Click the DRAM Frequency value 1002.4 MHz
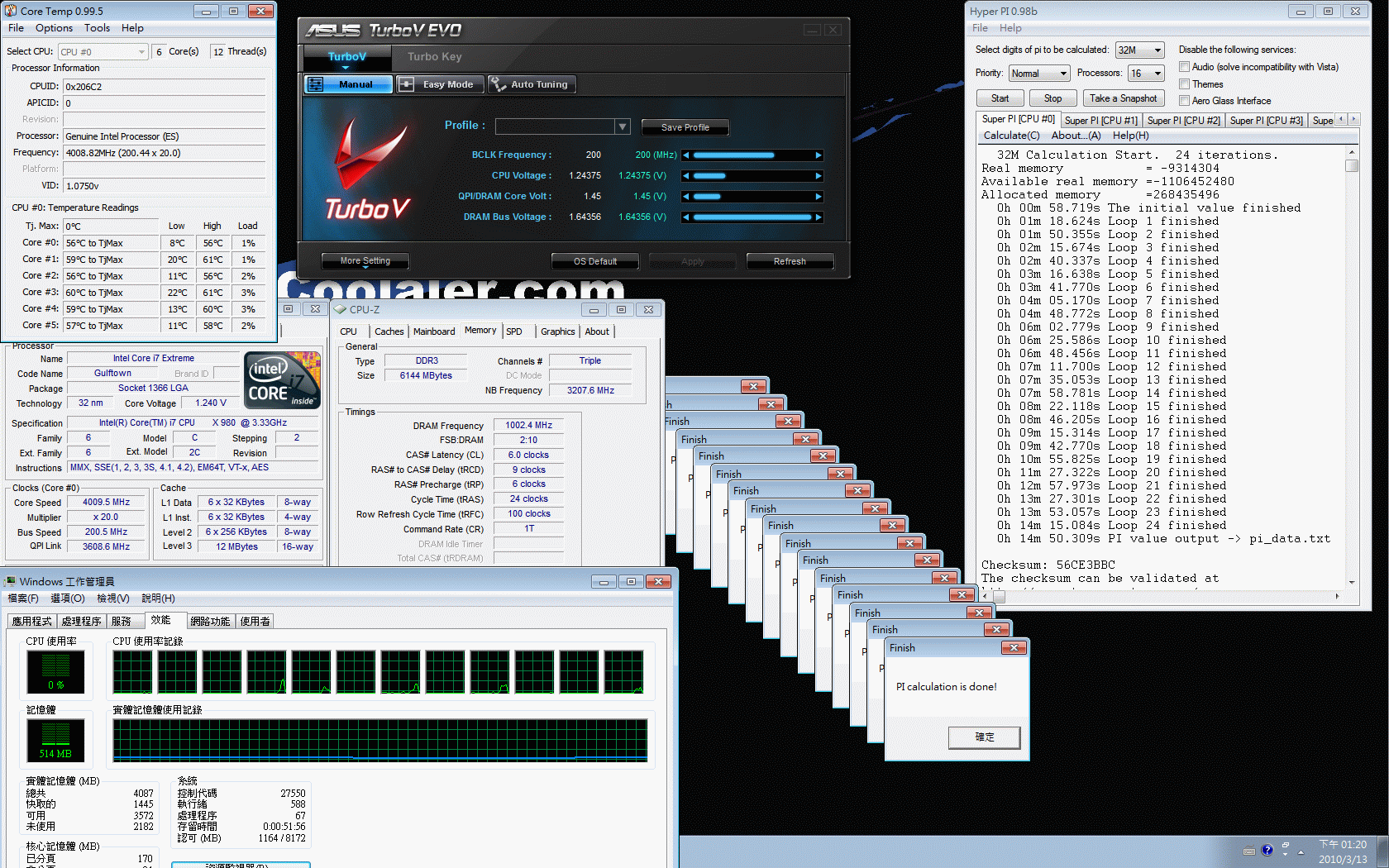 tap(529, 426)
